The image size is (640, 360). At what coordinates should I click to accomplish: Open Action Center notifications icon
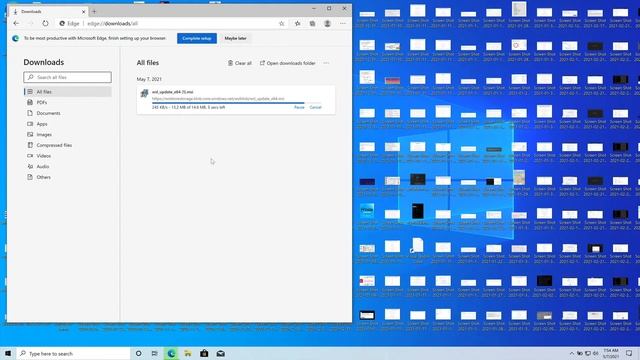(629, 353)
